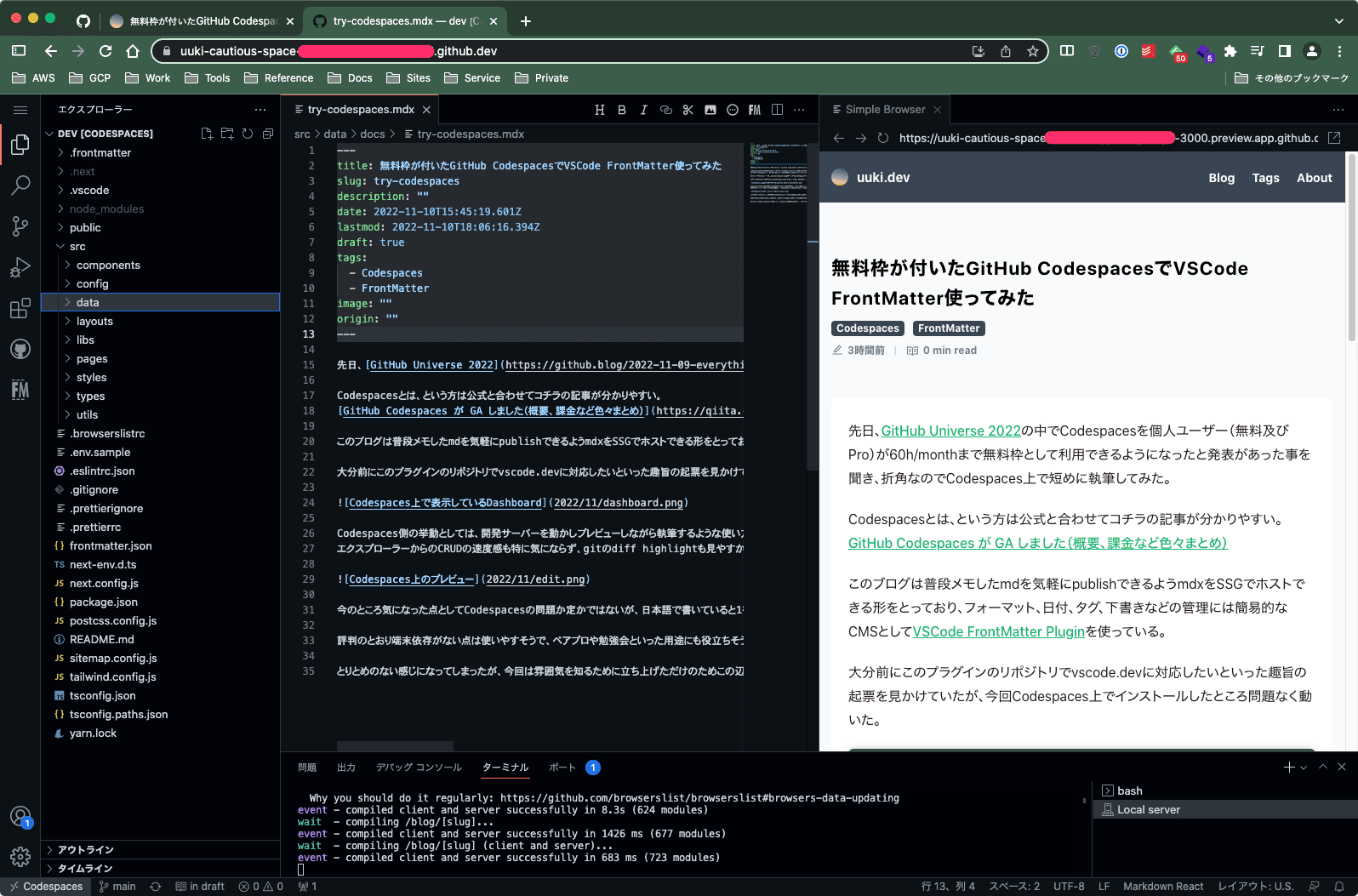1358x896 pixels.
Task: Open notifications bell in status bar
Action: pyautogui.click(x=1338, y=887)
